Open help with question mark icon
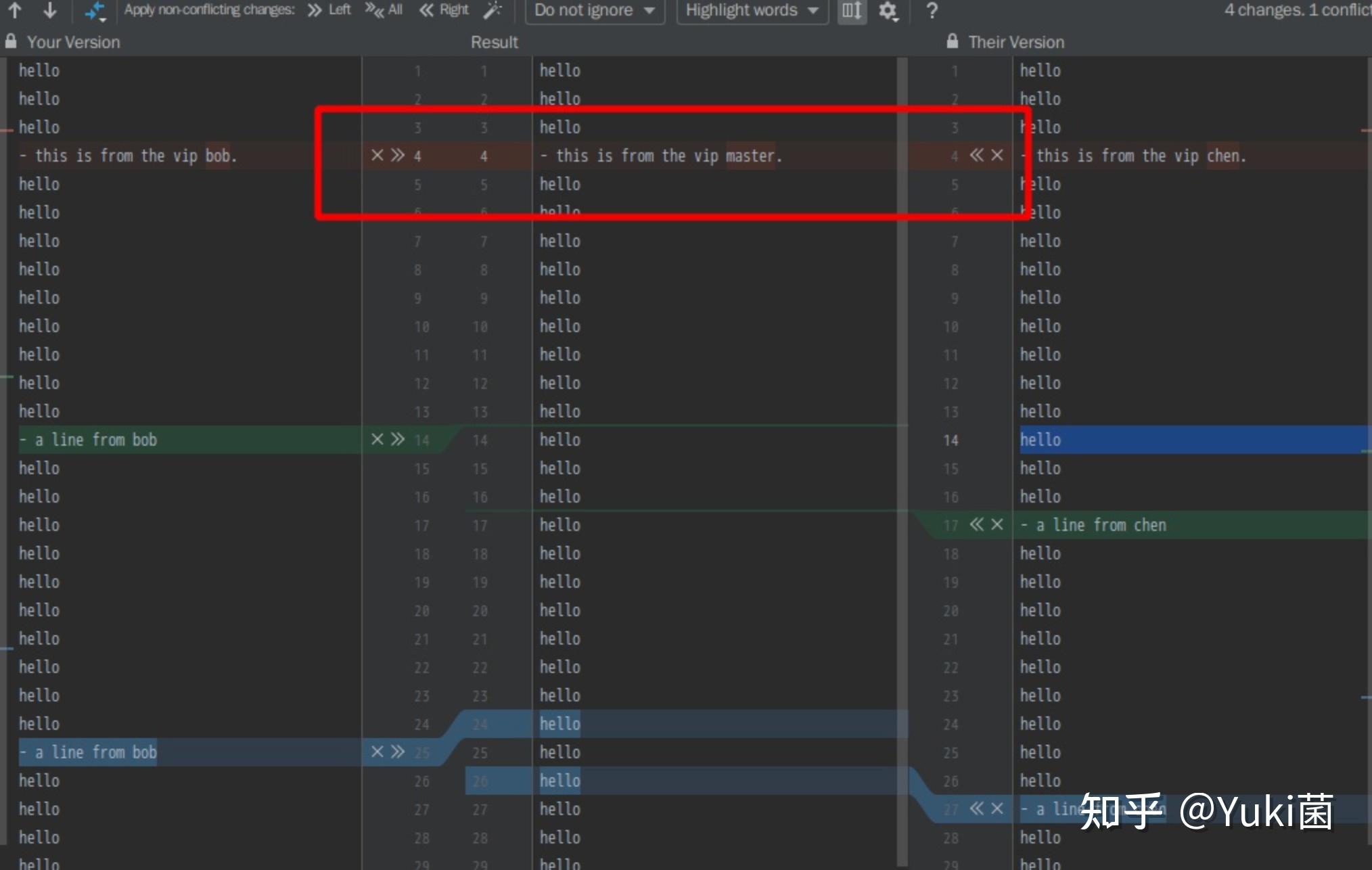This screenshot has width=1372, height=870. pos(932,10)
